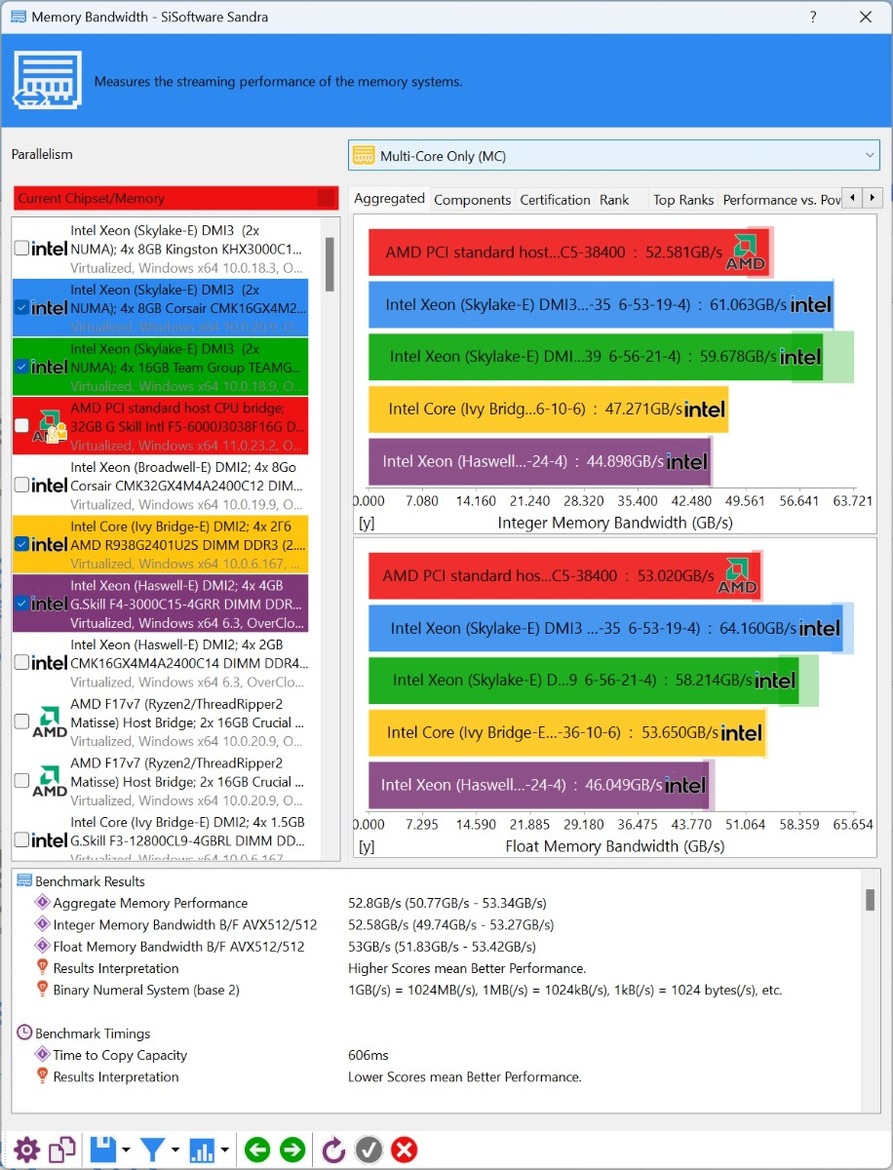This screenshot has height=1170, width=893.
Task: Switch to the Certification tab
Action: tap(554, 199)
